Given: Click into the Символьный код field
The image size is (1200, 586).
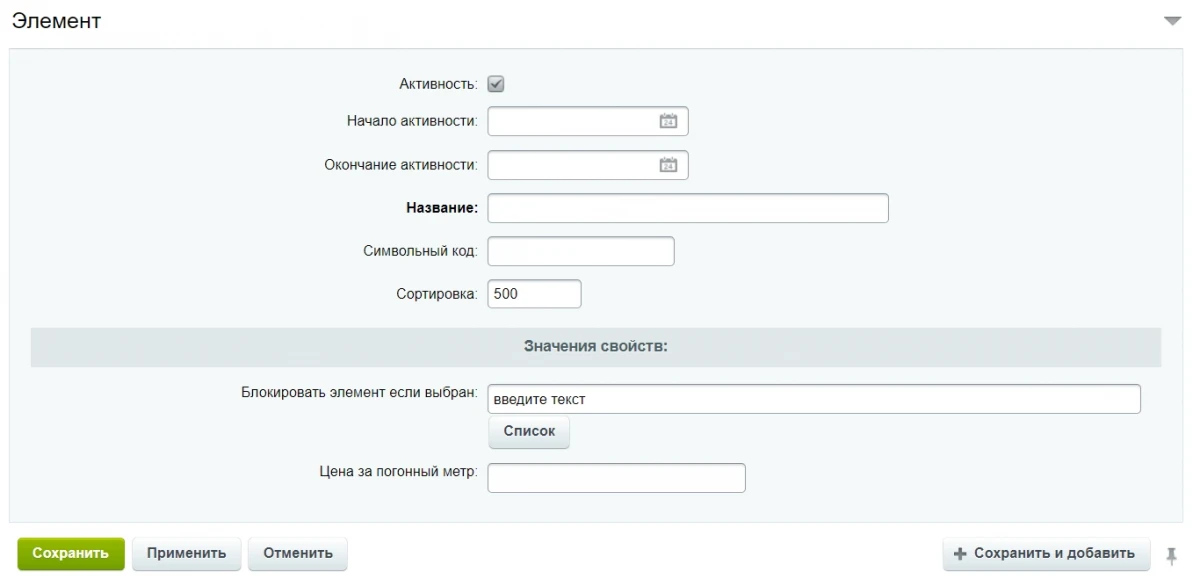Looking at the screenshot, I should click(x=581, y=251).
